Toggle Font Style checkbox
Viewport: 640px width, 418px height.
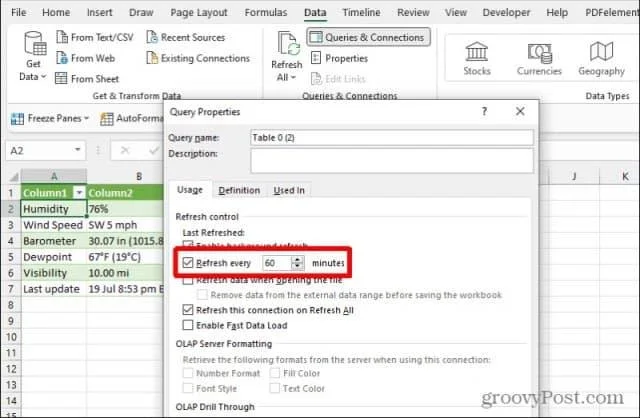[188, 388]
